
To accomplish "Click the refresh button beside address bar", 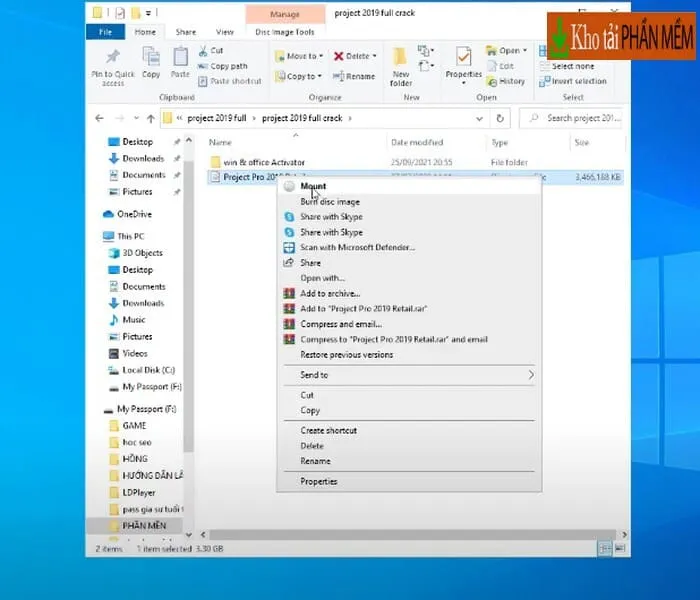I will click(x=500, y=118).
